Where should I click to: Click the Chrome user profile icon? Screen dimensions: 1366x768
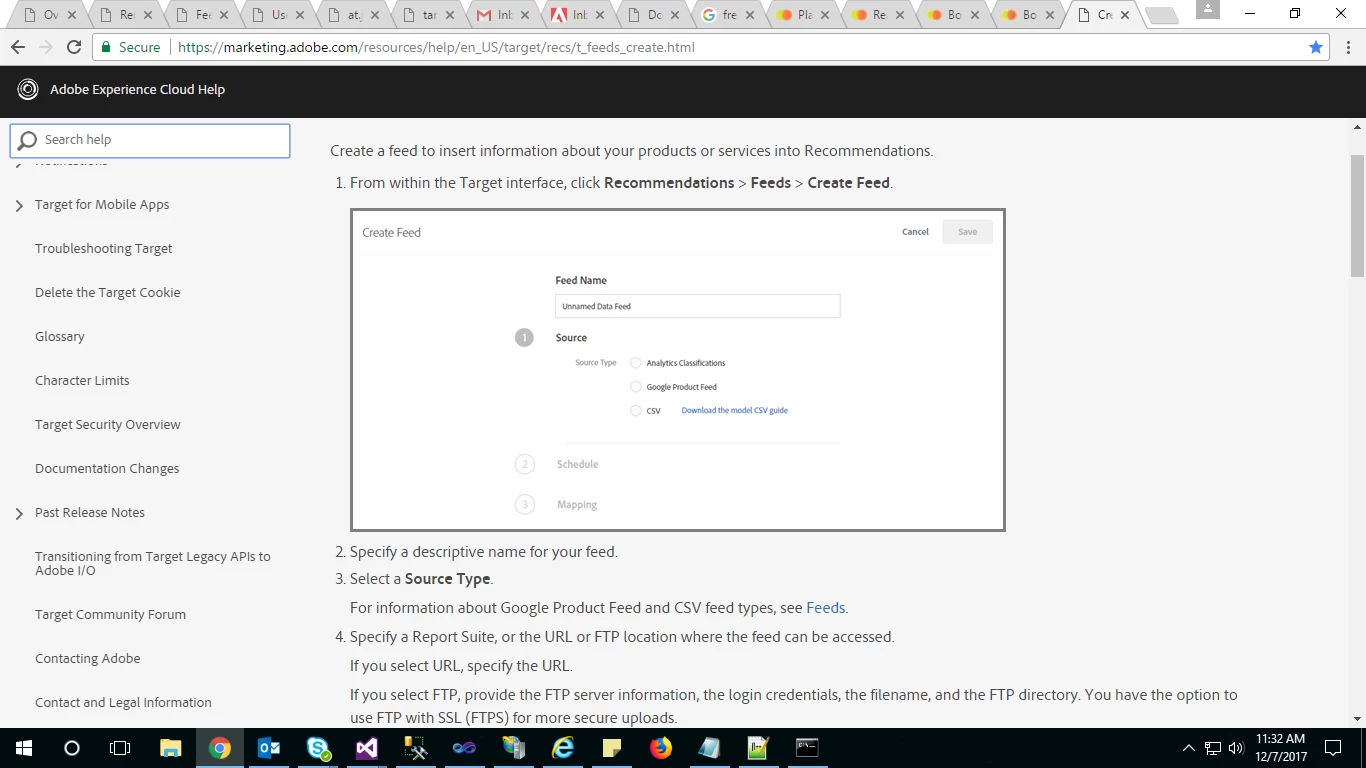tap(1208, 9)
